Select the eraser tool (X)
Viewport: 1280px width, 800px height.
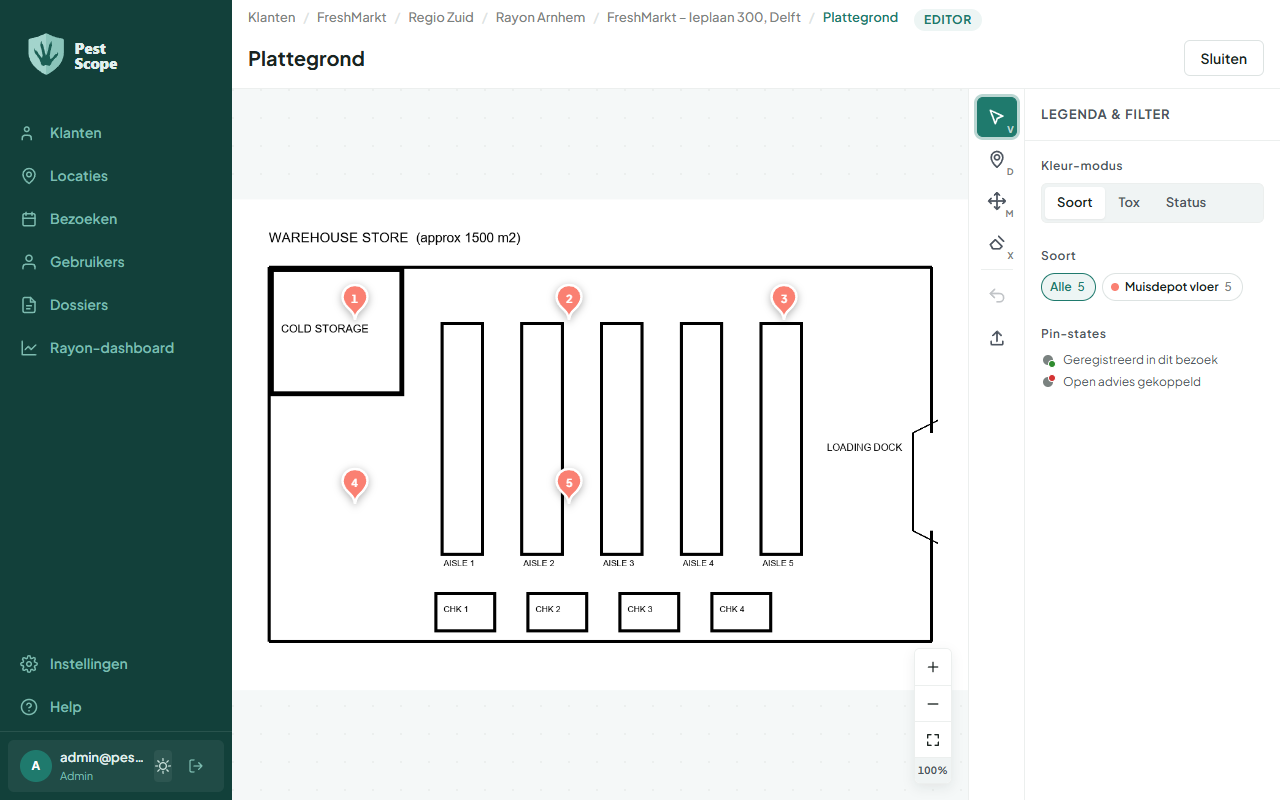[x=997, y=244]
